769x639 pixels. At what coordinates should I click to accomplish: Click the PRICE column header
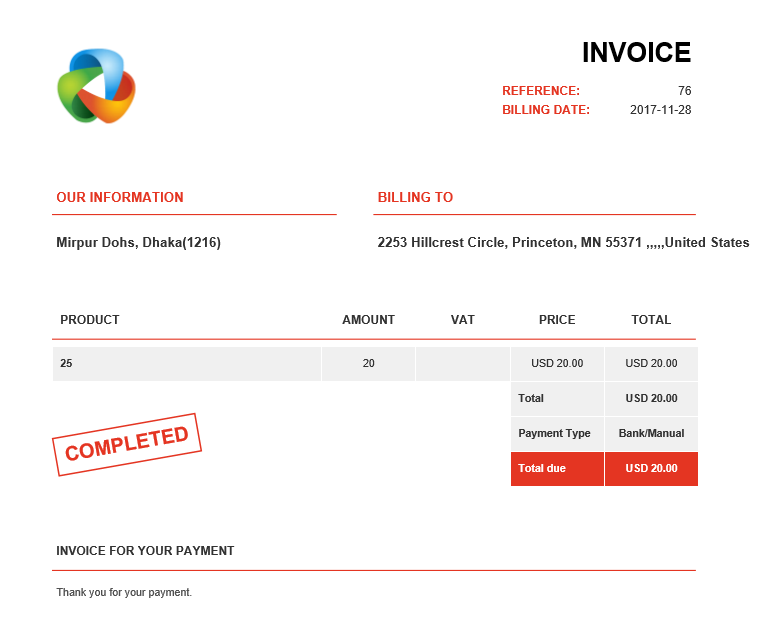tap(557, 320)
